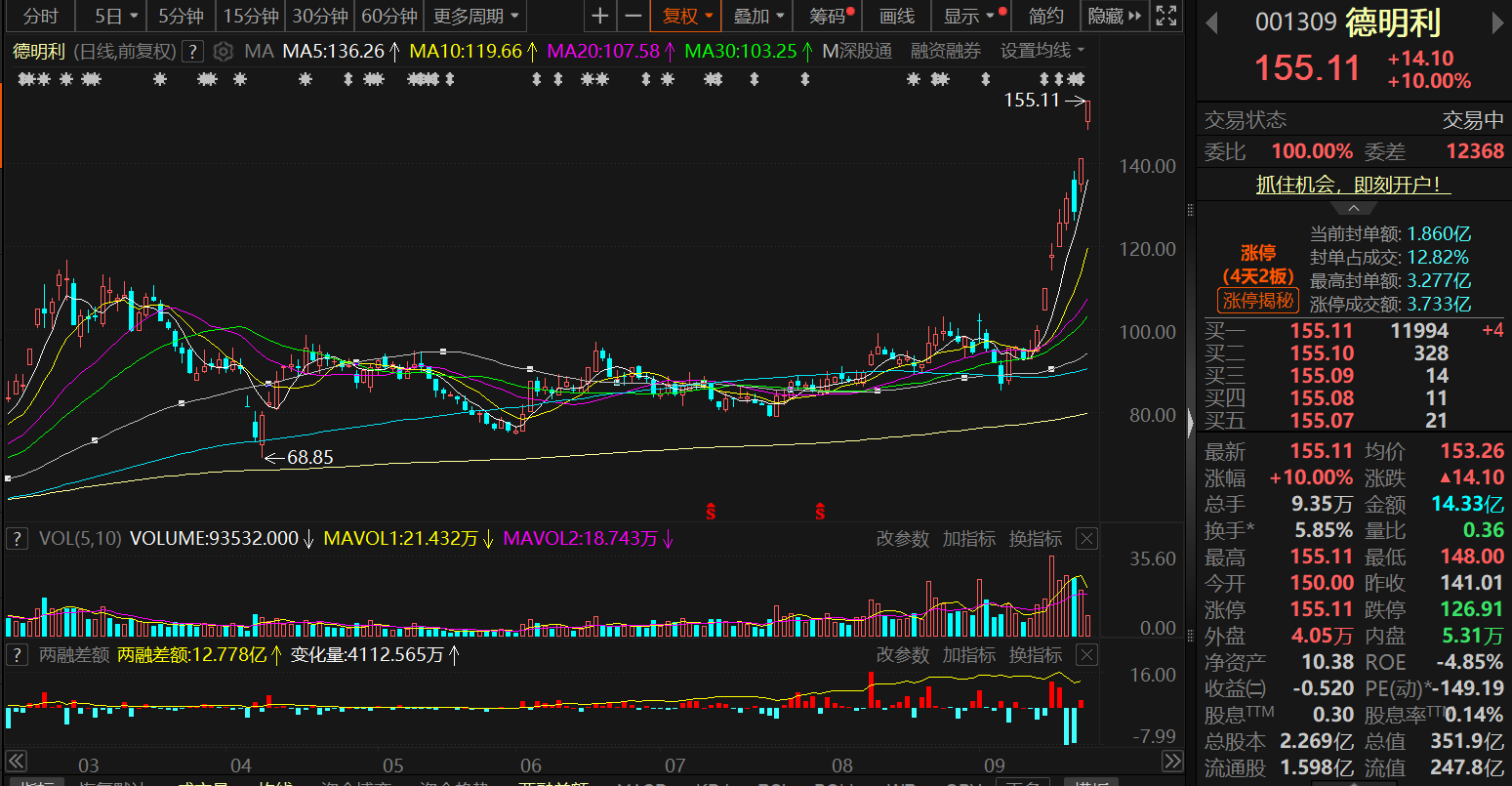Screen dimensions: 1512x786
Task: Open 设置均线 moving average dropdown
Action: pyautogui.click(x=1042, y=51)
